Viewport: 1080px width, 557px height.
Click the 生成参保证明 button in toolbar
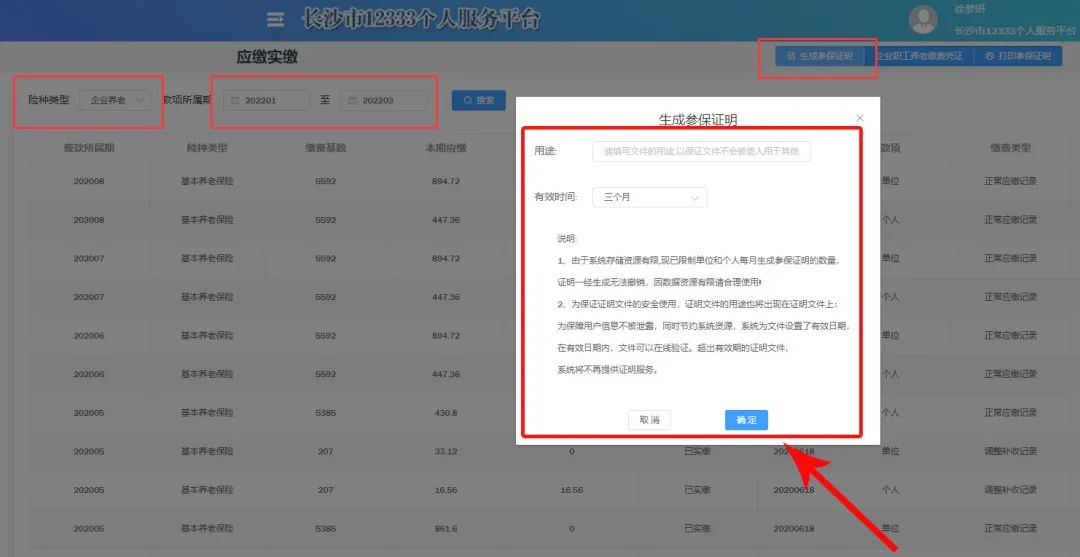tap(819, 56)
